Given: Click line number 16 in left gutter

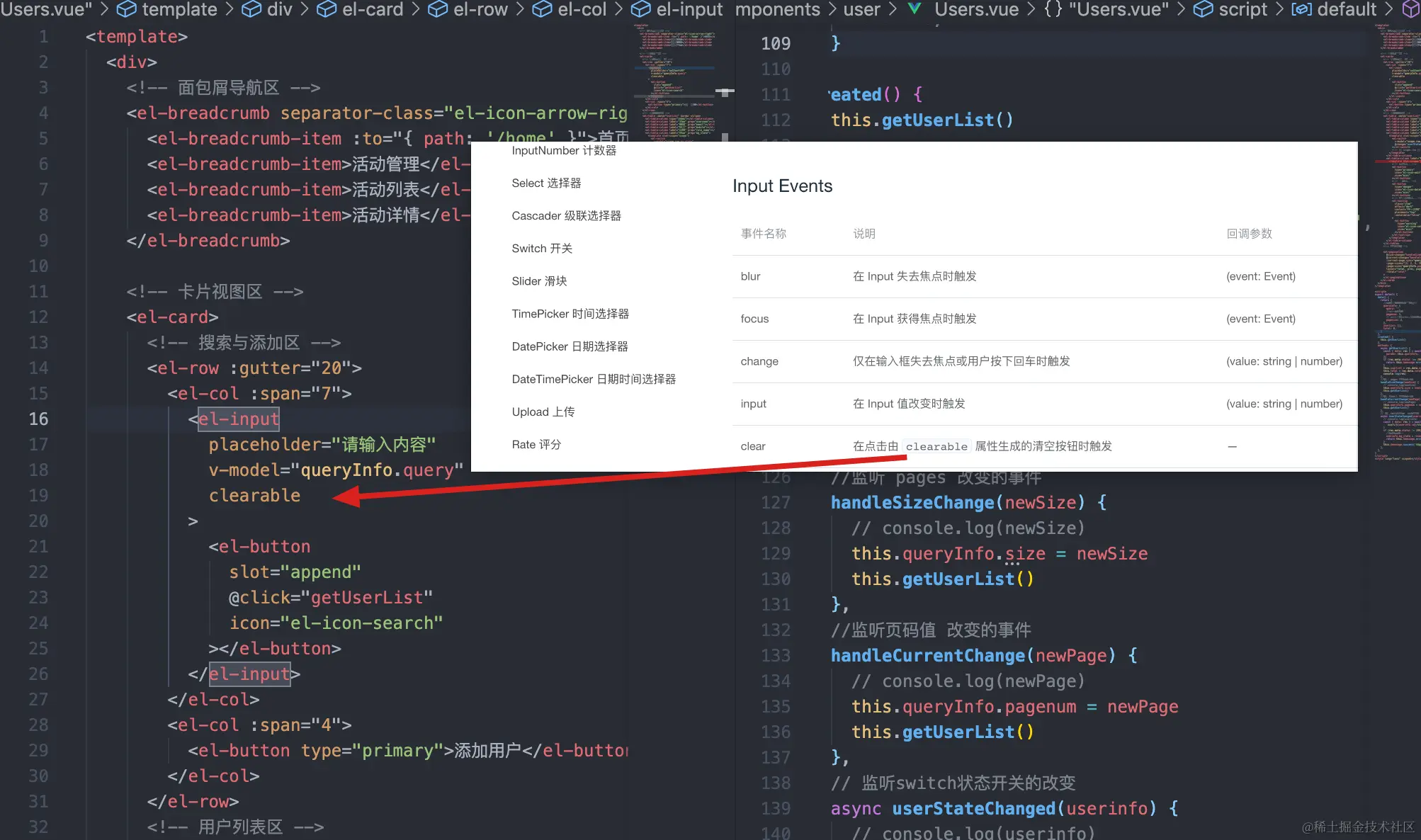Looking at the screenshot, I should point(38,419).
